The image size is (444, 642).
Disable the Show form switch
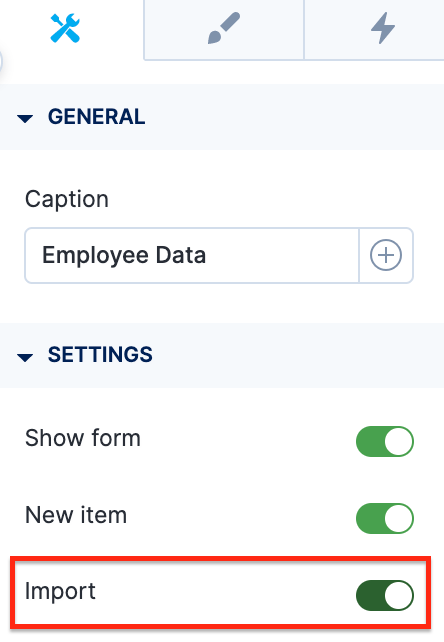coord(385,441)
